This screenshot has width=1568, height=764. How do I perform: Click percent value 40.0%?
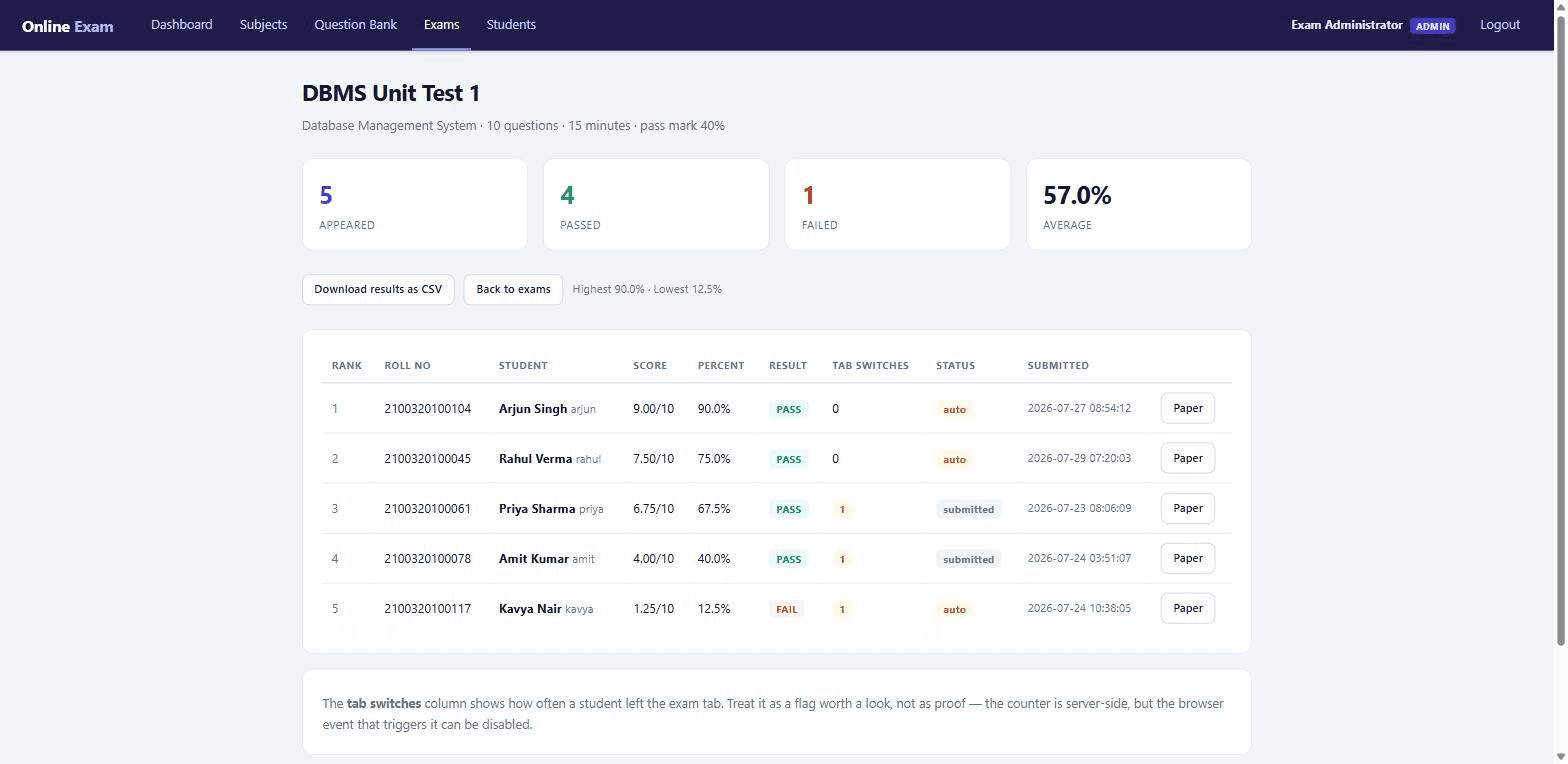coord(714,558)
